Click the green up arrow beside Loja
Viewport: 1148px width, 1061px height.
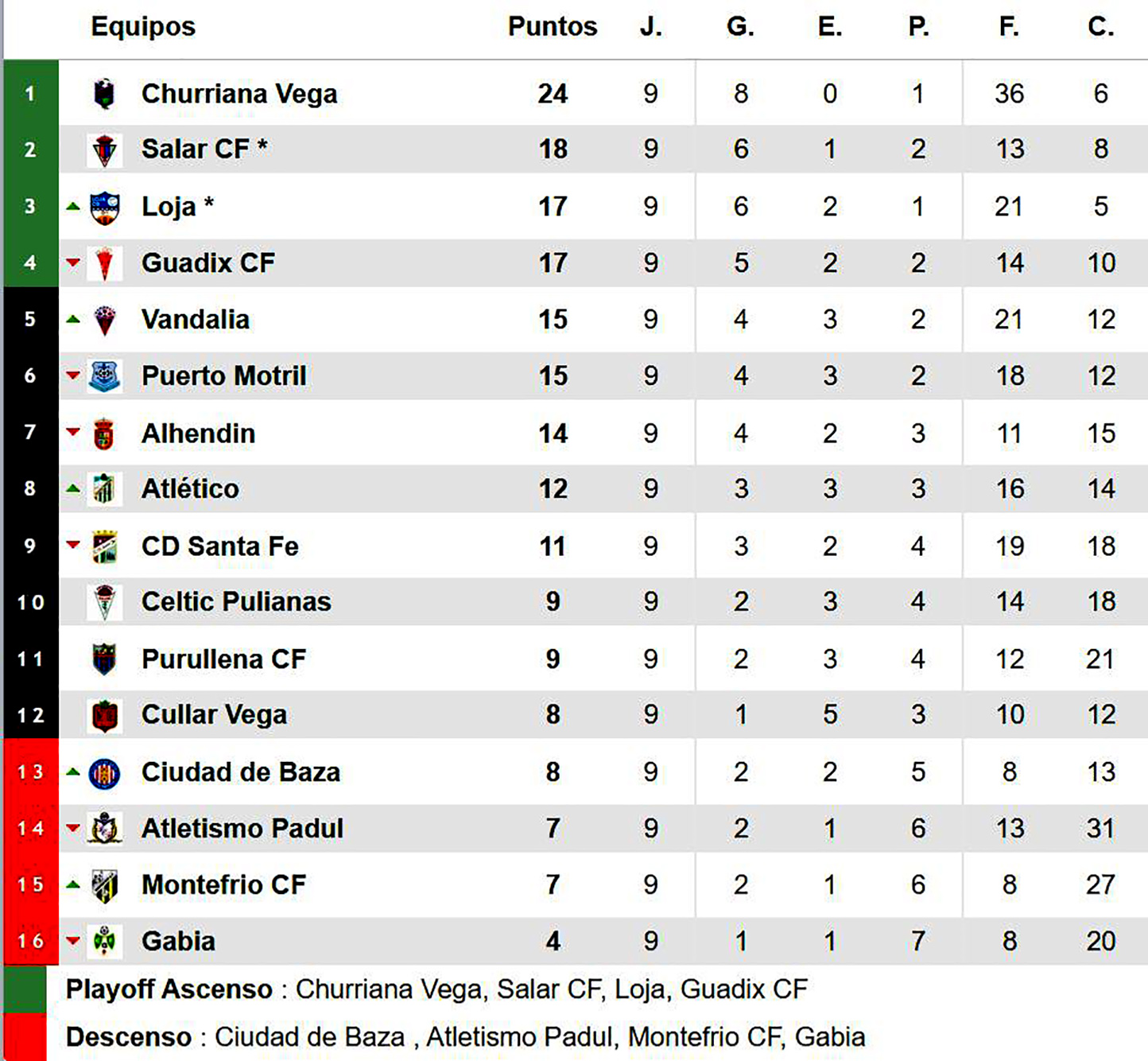click(x=73, y=207)
